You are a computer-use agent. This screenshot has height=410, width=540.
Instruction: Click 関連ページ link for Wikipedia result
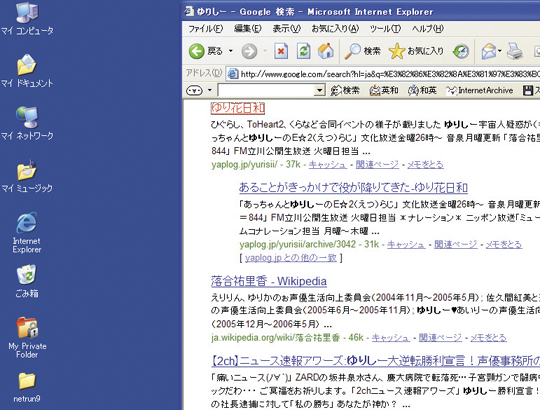(x=440, y=338)
